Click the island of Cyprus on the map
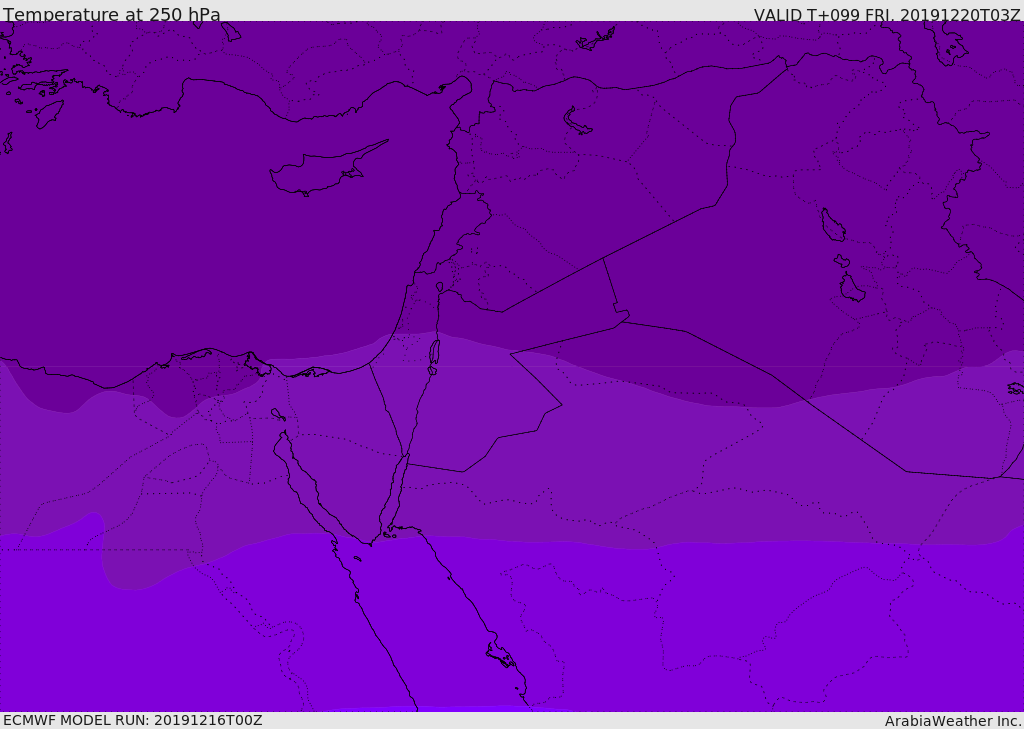This screenshot has width=1024, height=729. point(328,168)
